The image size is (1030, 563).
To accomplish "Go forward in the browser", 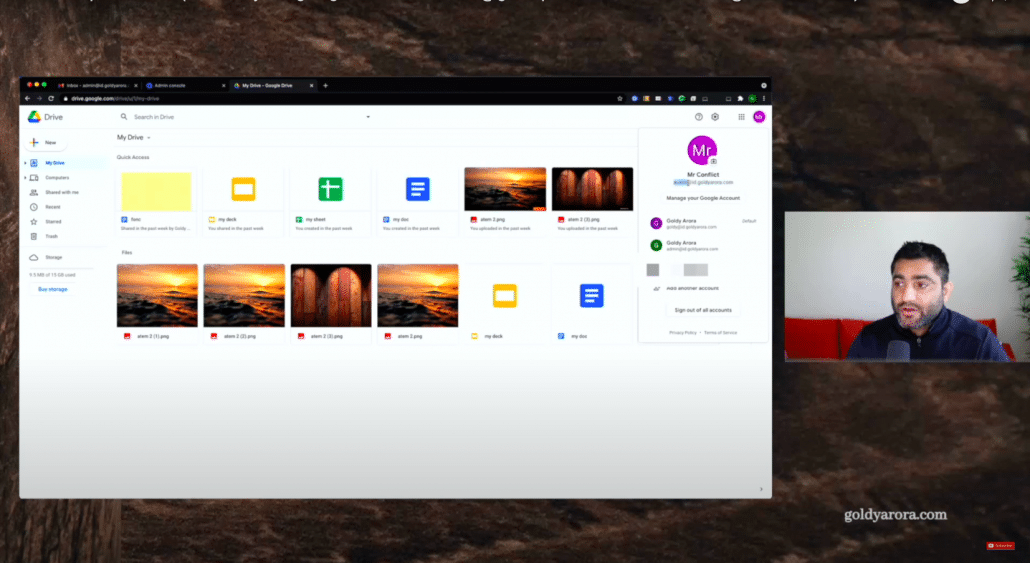I will (x=39, y=99).
